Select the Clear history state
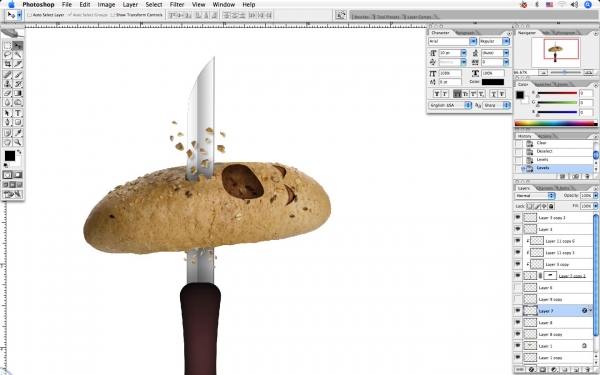600x375 pixels. 554,143
